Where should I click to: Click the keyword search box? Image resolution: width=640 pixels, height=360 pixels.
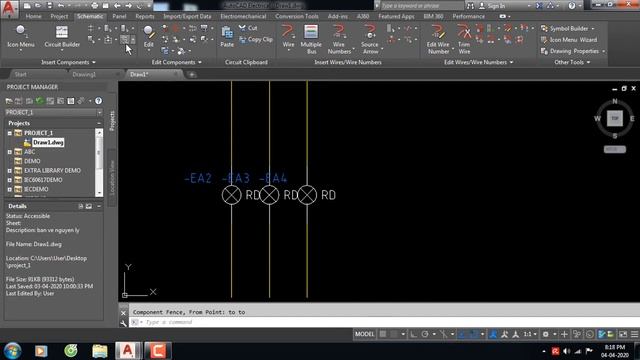click(422, 6)
